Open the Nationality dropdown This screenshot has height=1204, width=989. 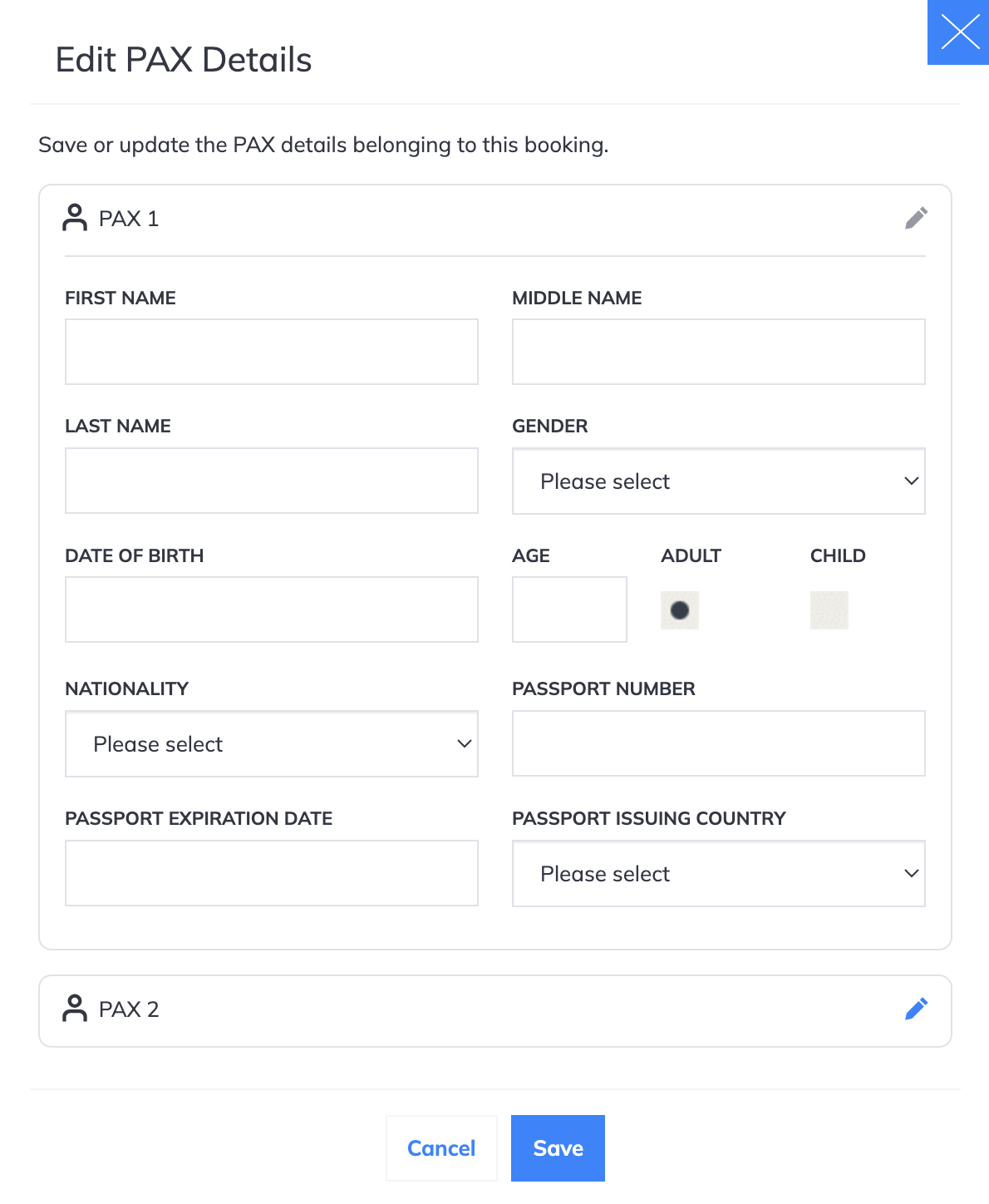click(x=272, y=744)
